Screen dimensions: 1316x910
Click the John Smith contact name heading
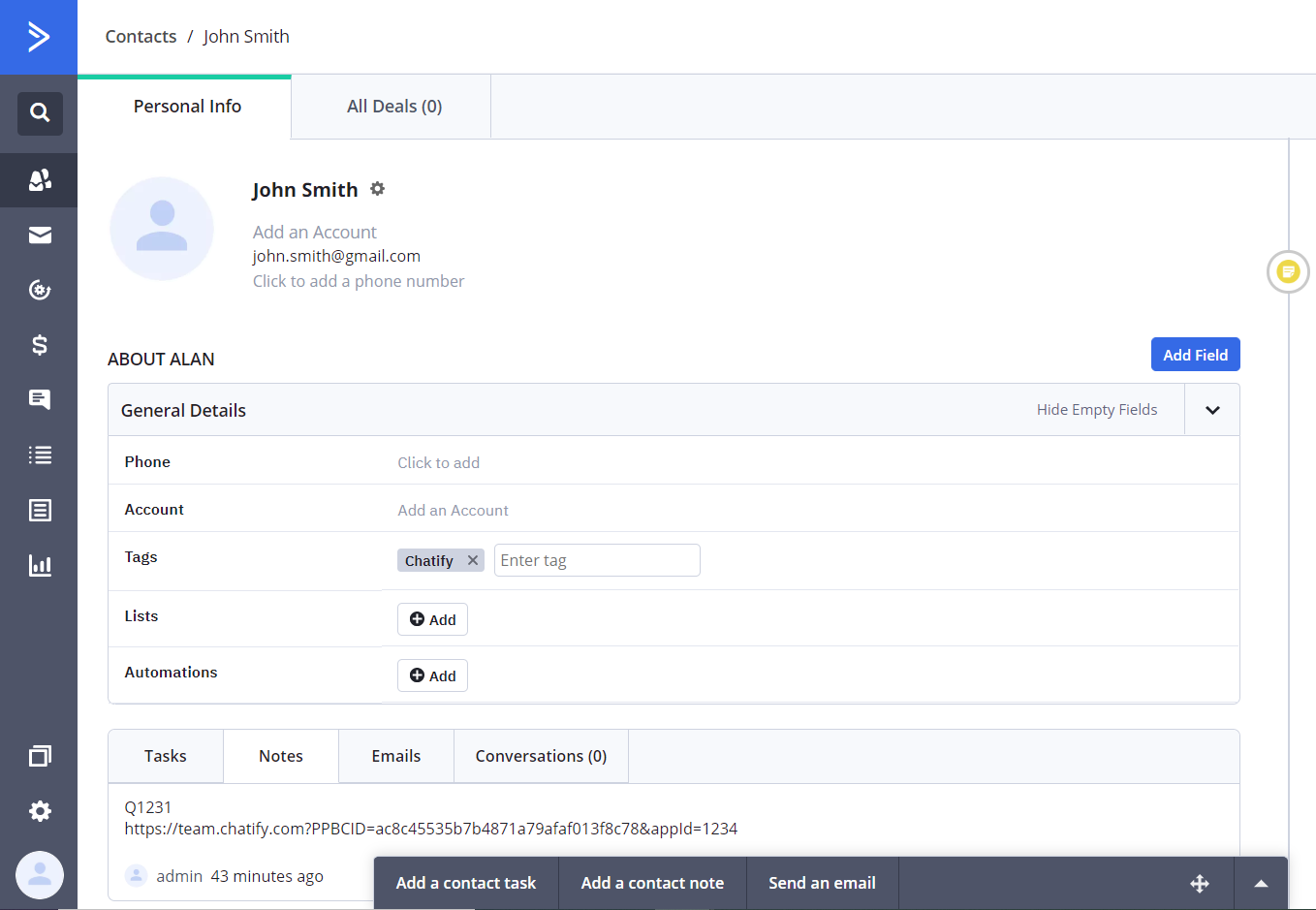[305, 190]
